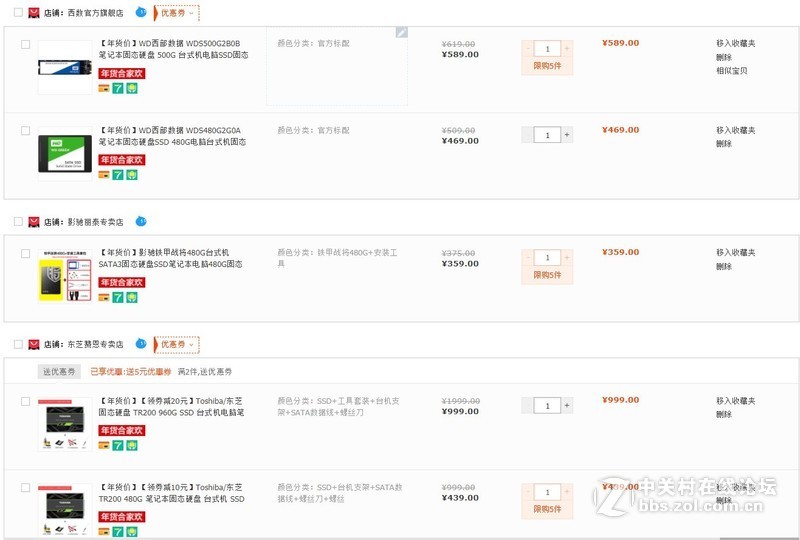
Task: Click Tmall logo beside 西数官方旗舰店
Action: [x=34, y=13]
